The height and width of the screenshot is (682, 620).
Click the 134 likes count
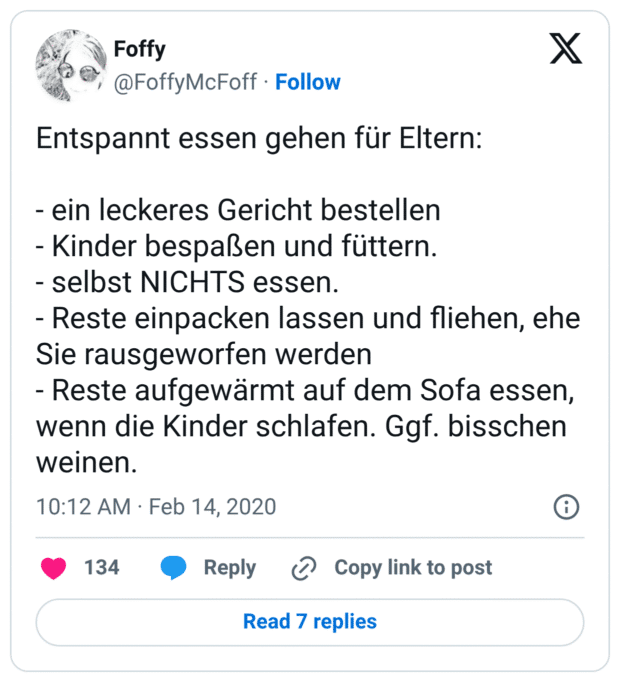101,568
